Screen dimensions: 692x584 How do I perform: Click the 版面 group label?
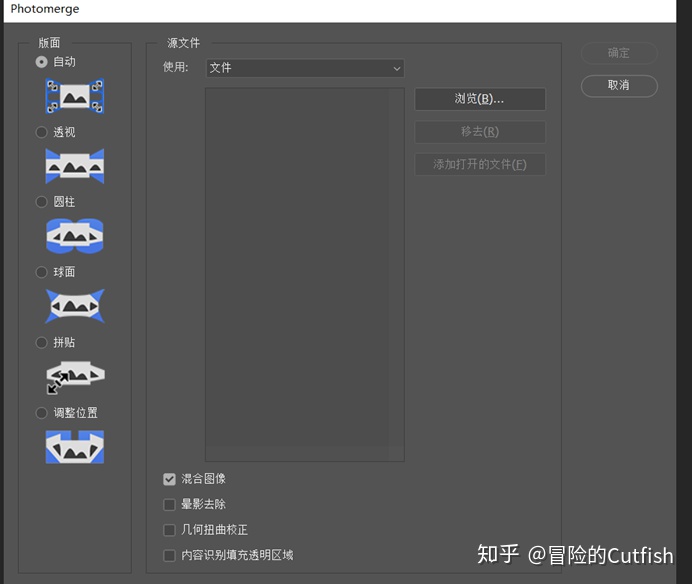49,43
